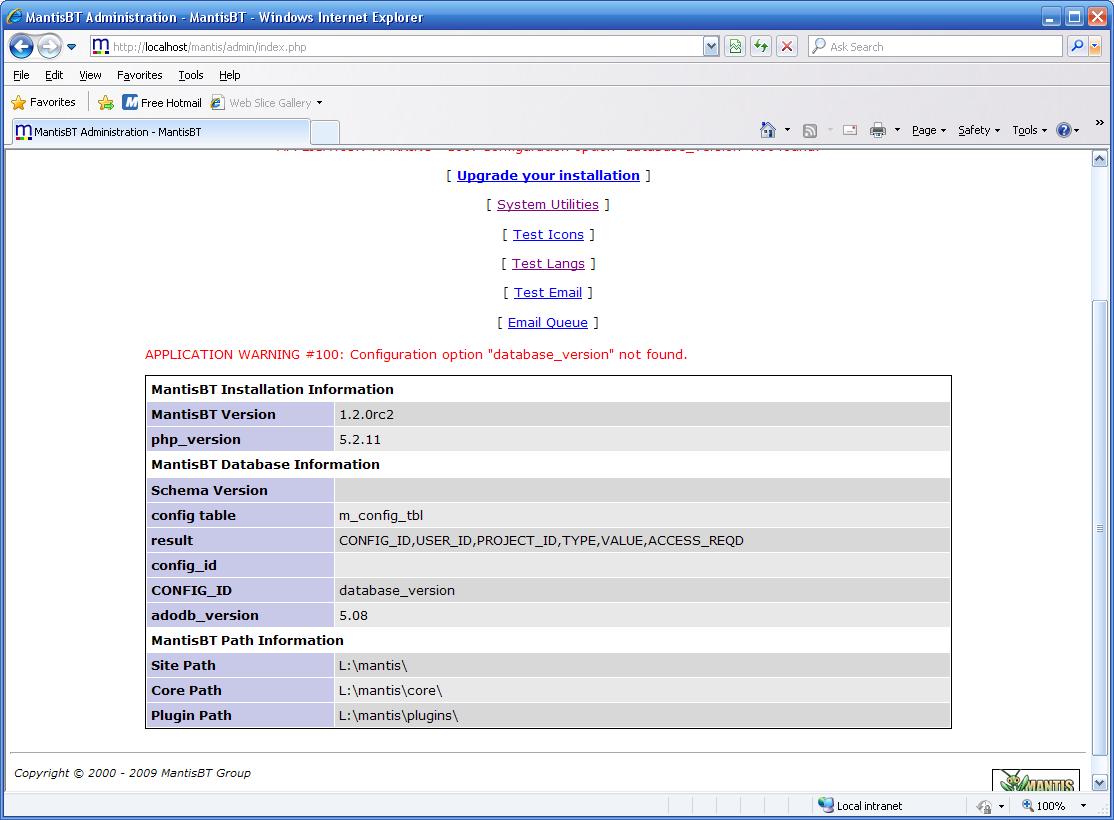1114x820 pixels.
Task: Click the Home icon in command bar
Action: click(768, 130)
